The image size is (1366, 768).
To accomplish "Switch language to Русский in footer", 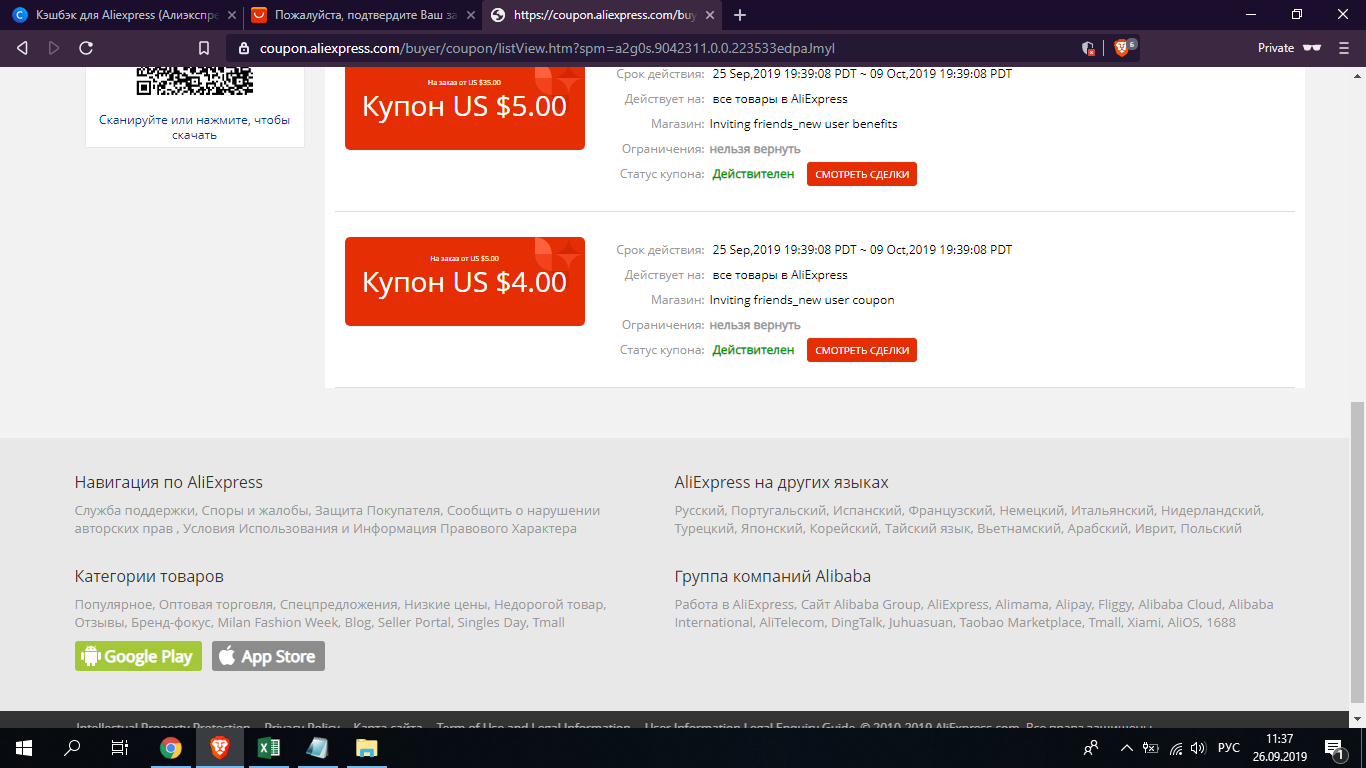I will 699,510.
